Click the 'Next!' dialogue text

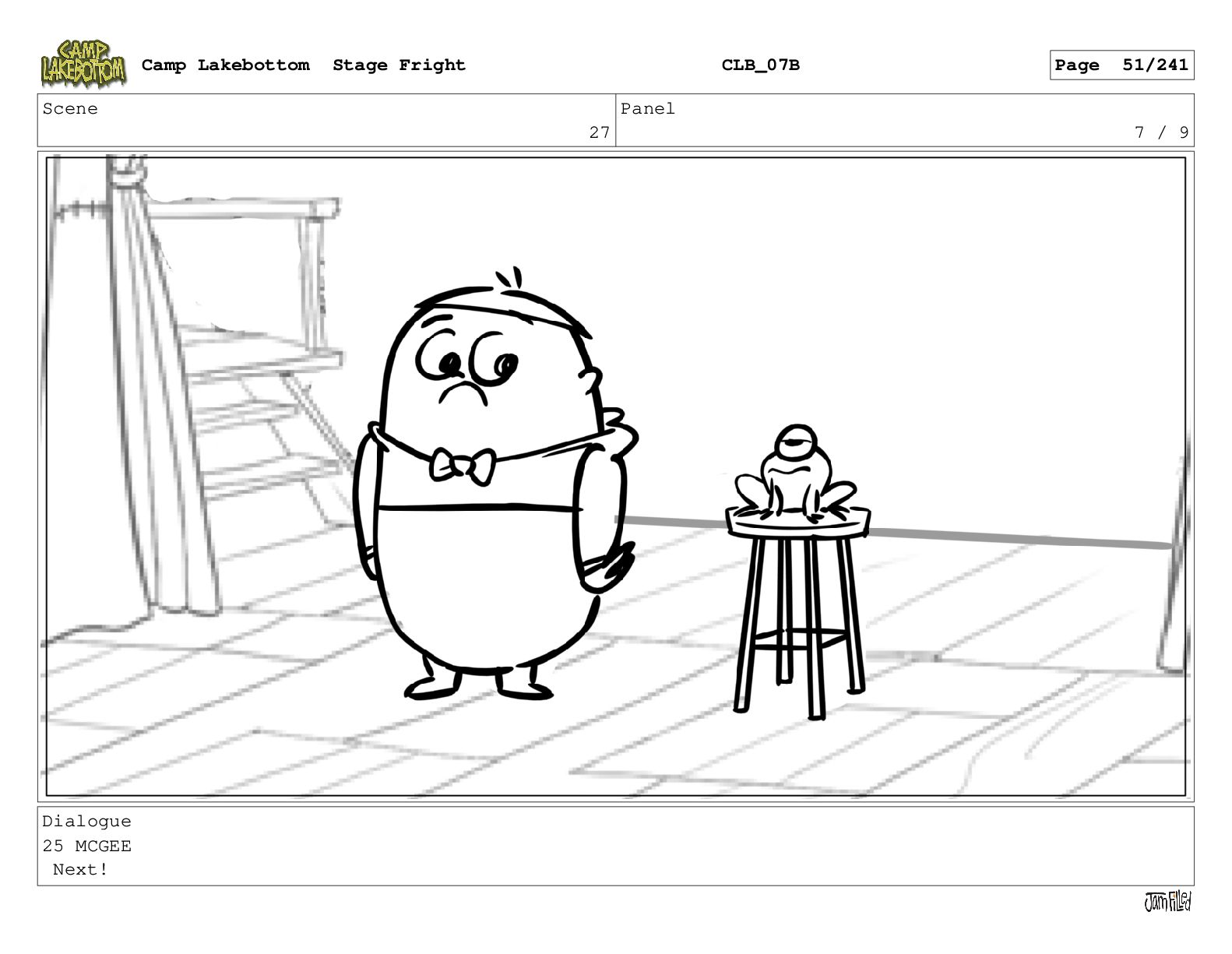pos(80,870)
